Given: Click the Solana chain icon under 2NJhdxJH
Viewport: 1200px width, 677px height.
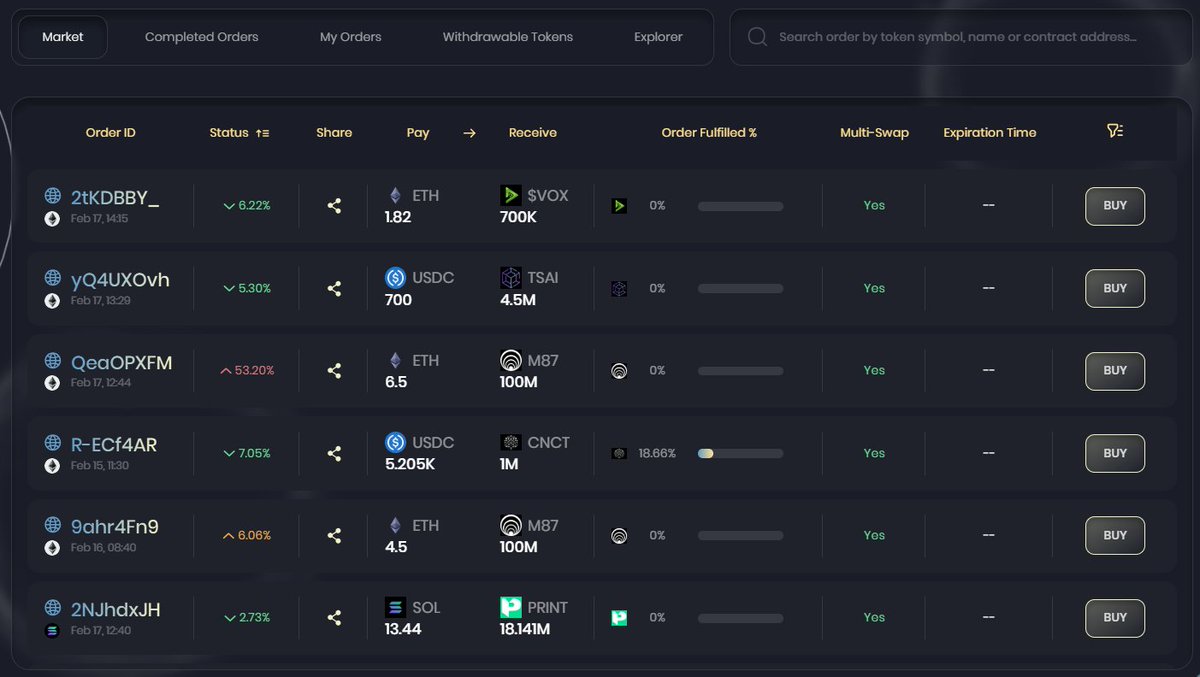Looking at the screenshot, I should 52,631.
